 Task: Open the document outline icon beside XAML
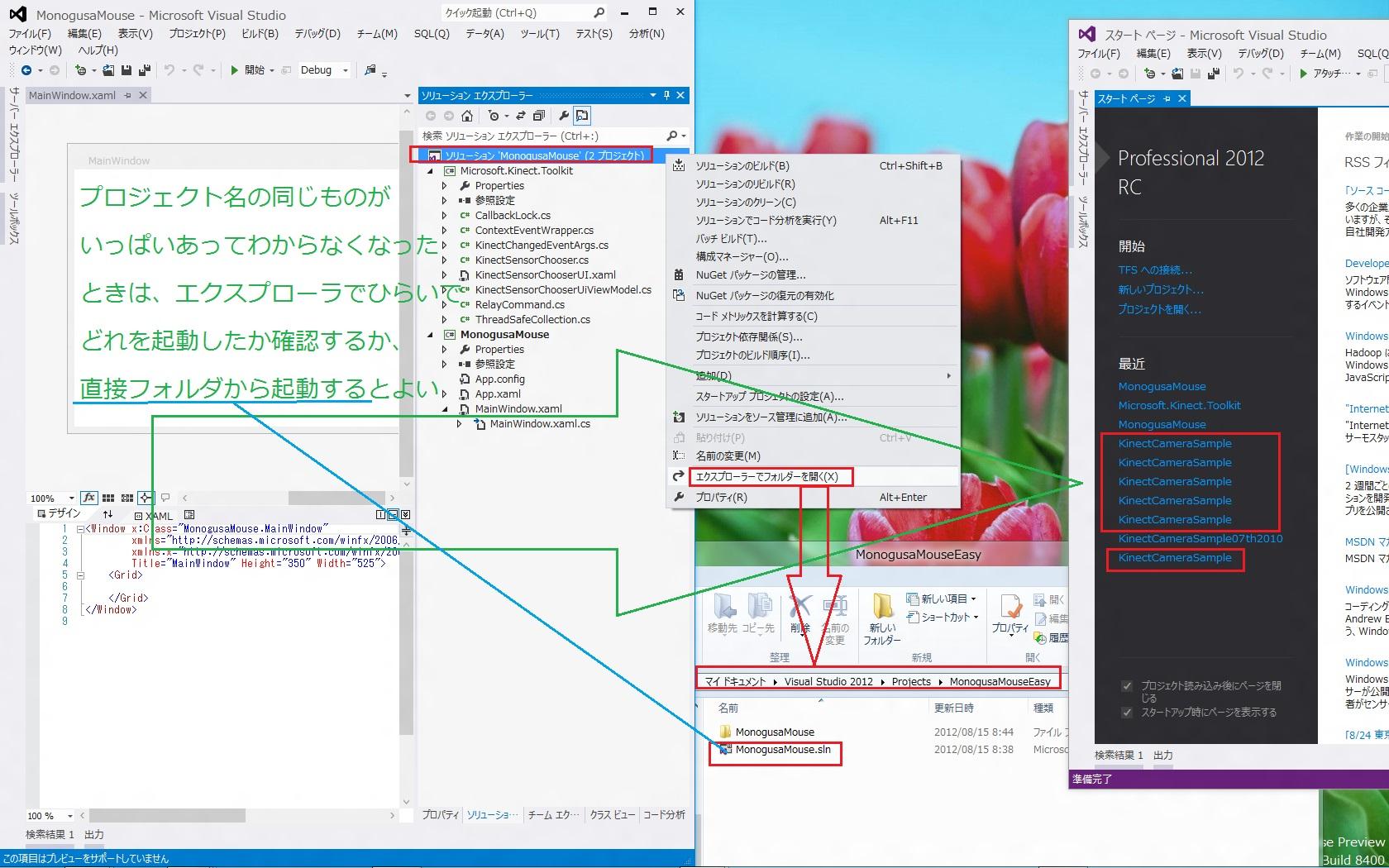pos(189,514)
